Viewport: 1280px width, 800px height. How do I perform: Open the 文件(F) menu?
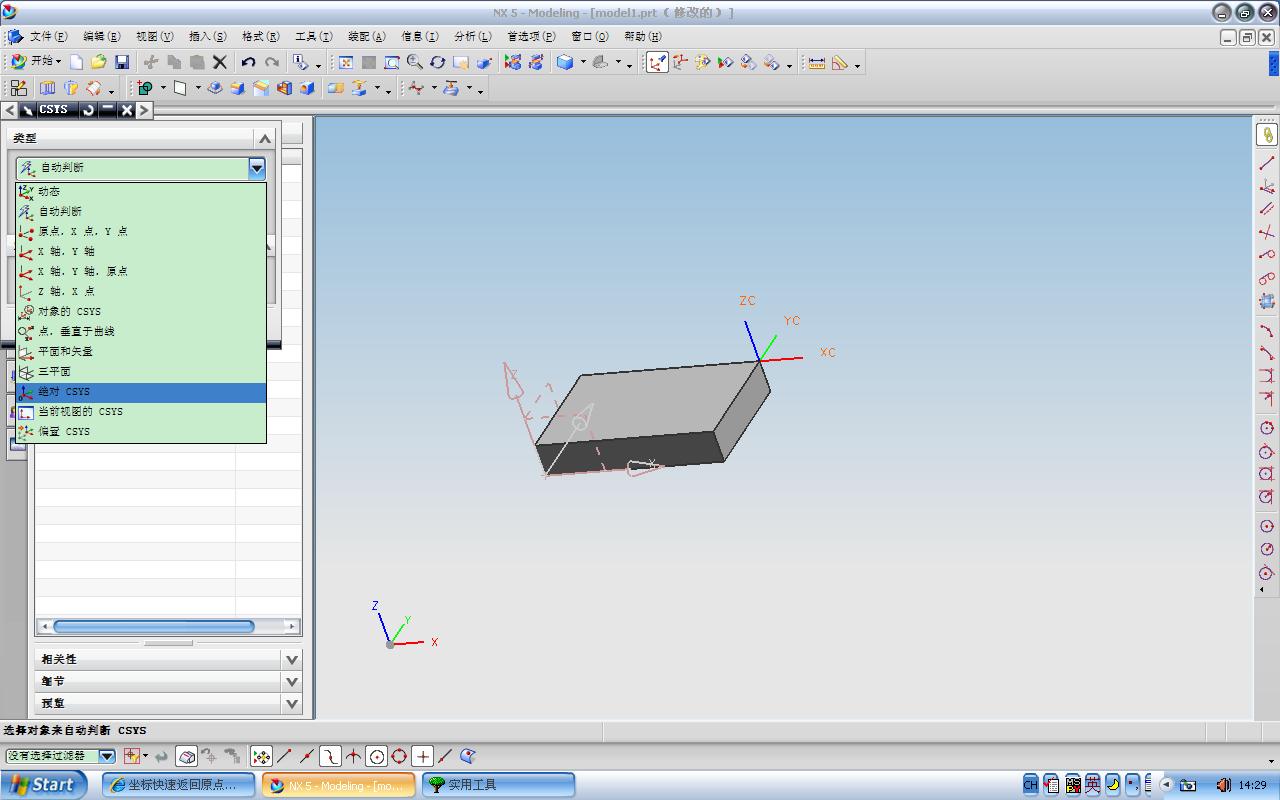48,37
